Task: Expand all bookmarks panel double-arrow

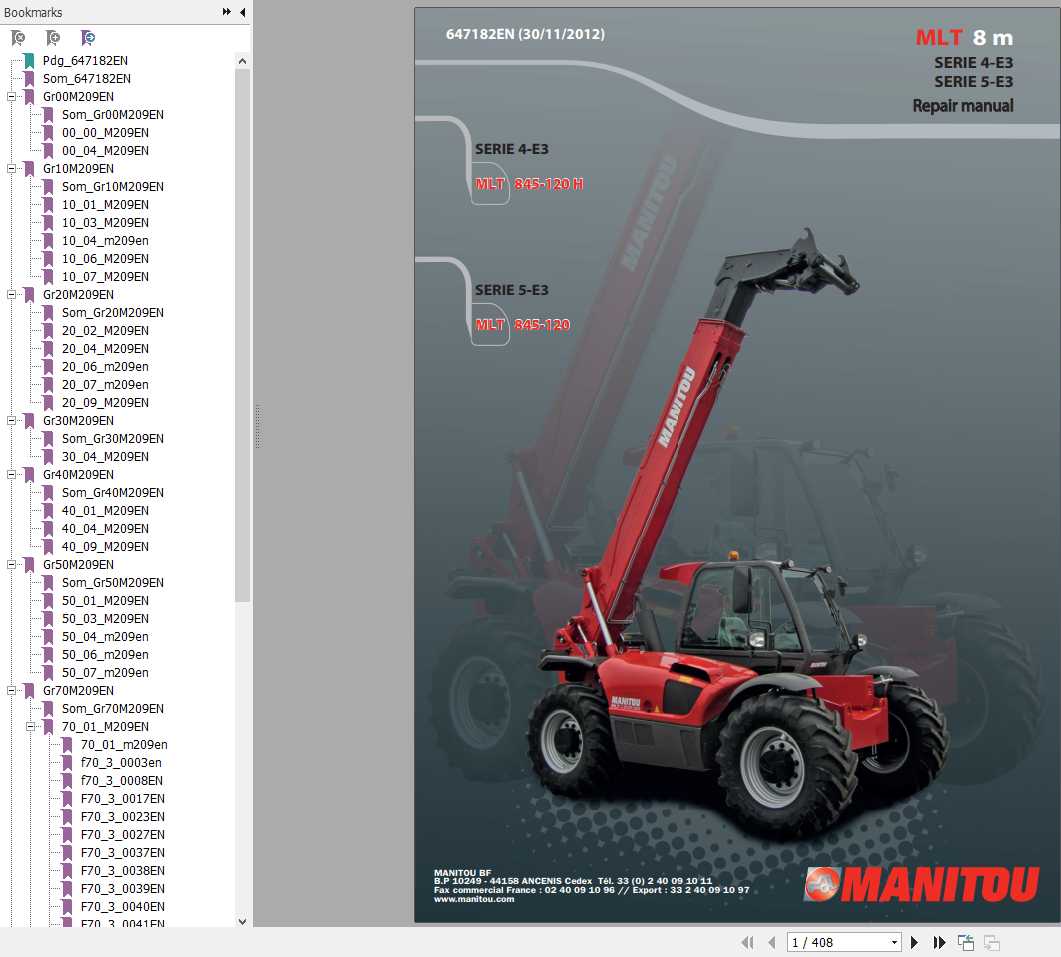Action: point(227,12)
